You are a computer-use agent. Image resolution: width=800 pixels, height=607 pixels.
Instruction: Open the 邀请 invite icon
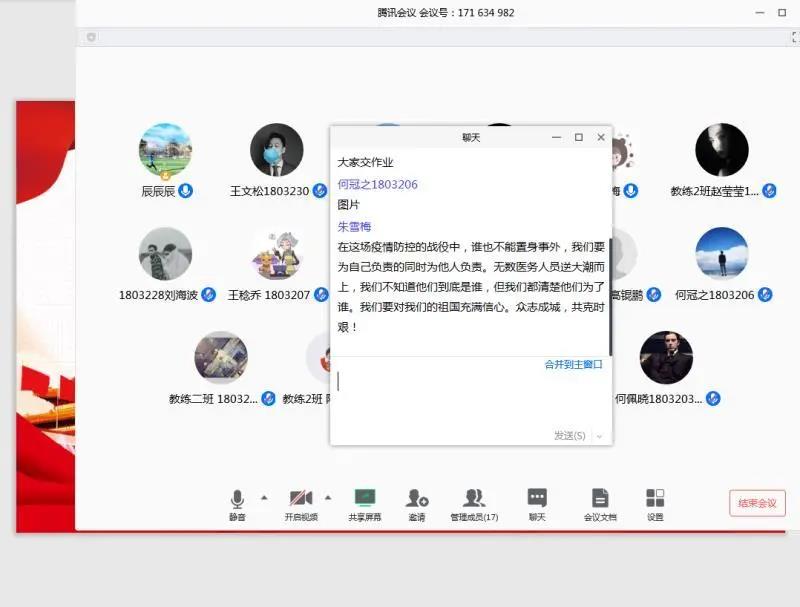click(417, 498)
